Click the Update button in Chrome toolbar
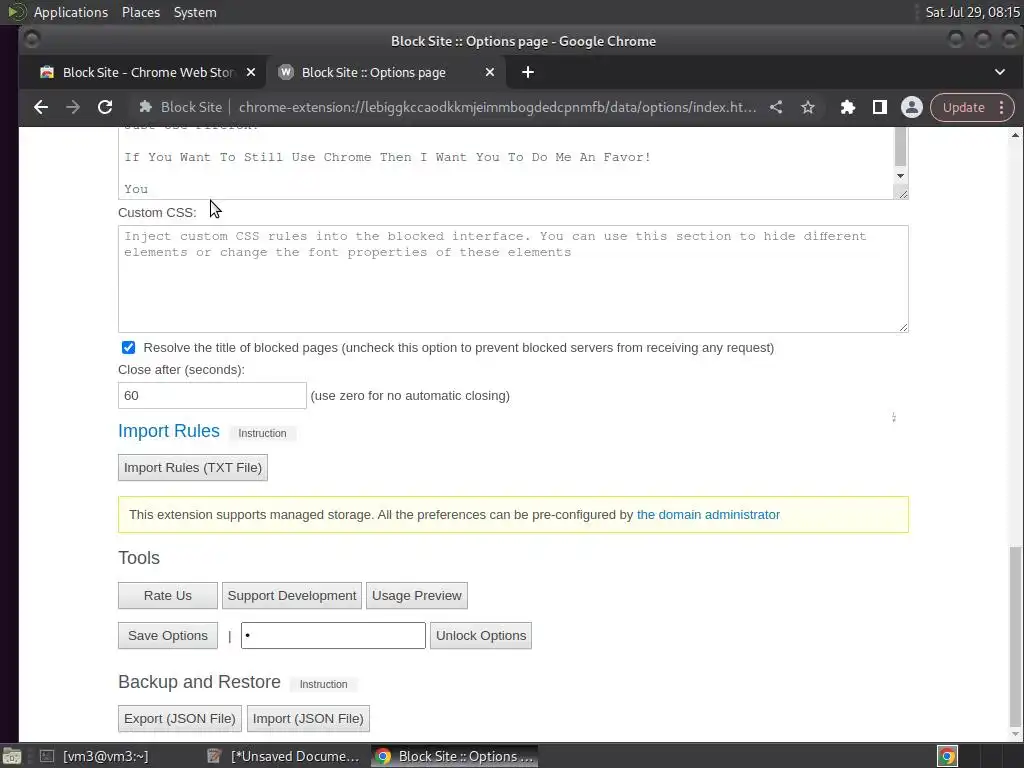The width and height of the screenshot is (1024, 768). [x=963, y=107]
